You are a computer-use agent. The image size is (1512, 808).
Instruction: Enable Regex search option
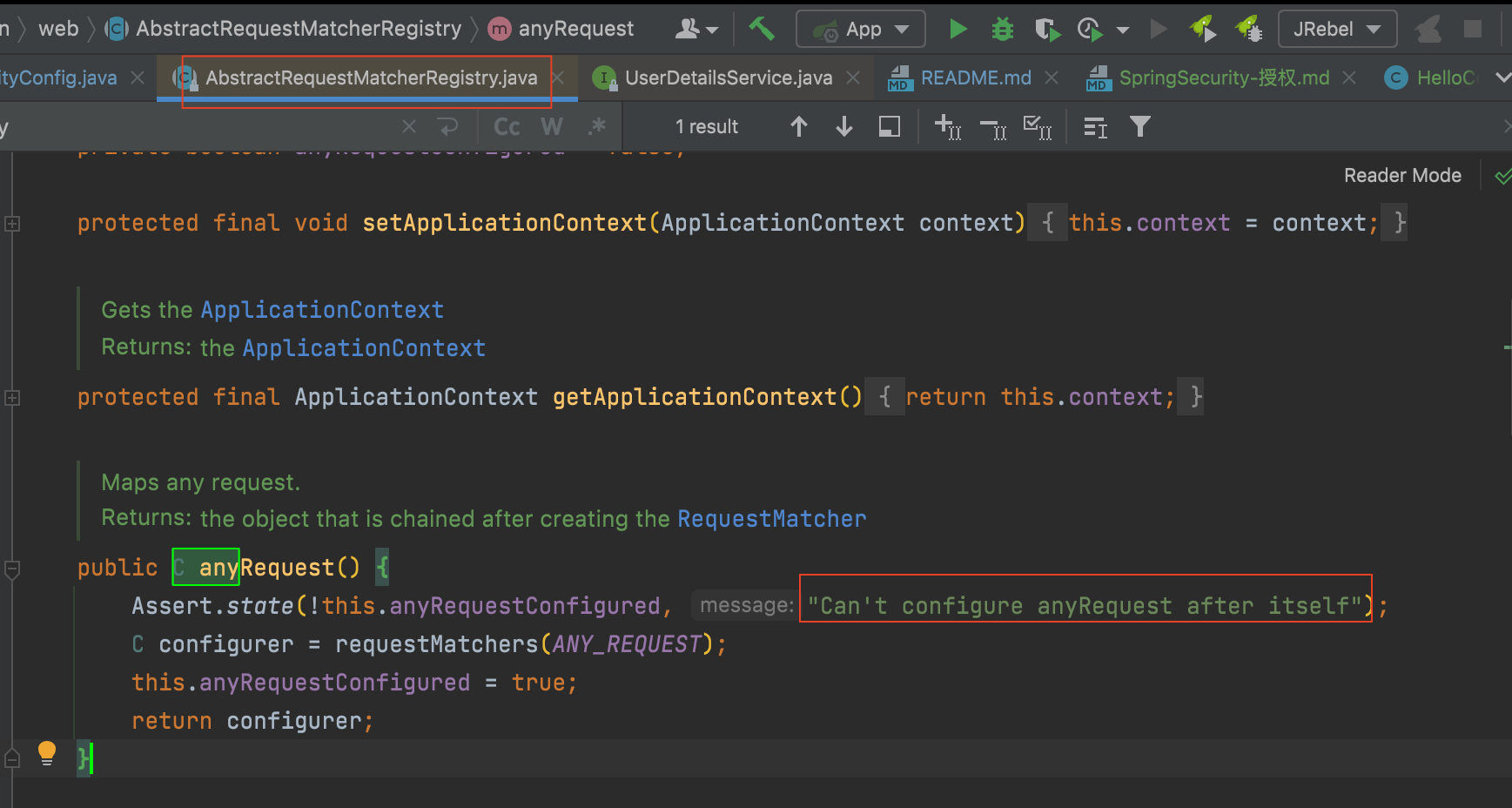[596, 127]
